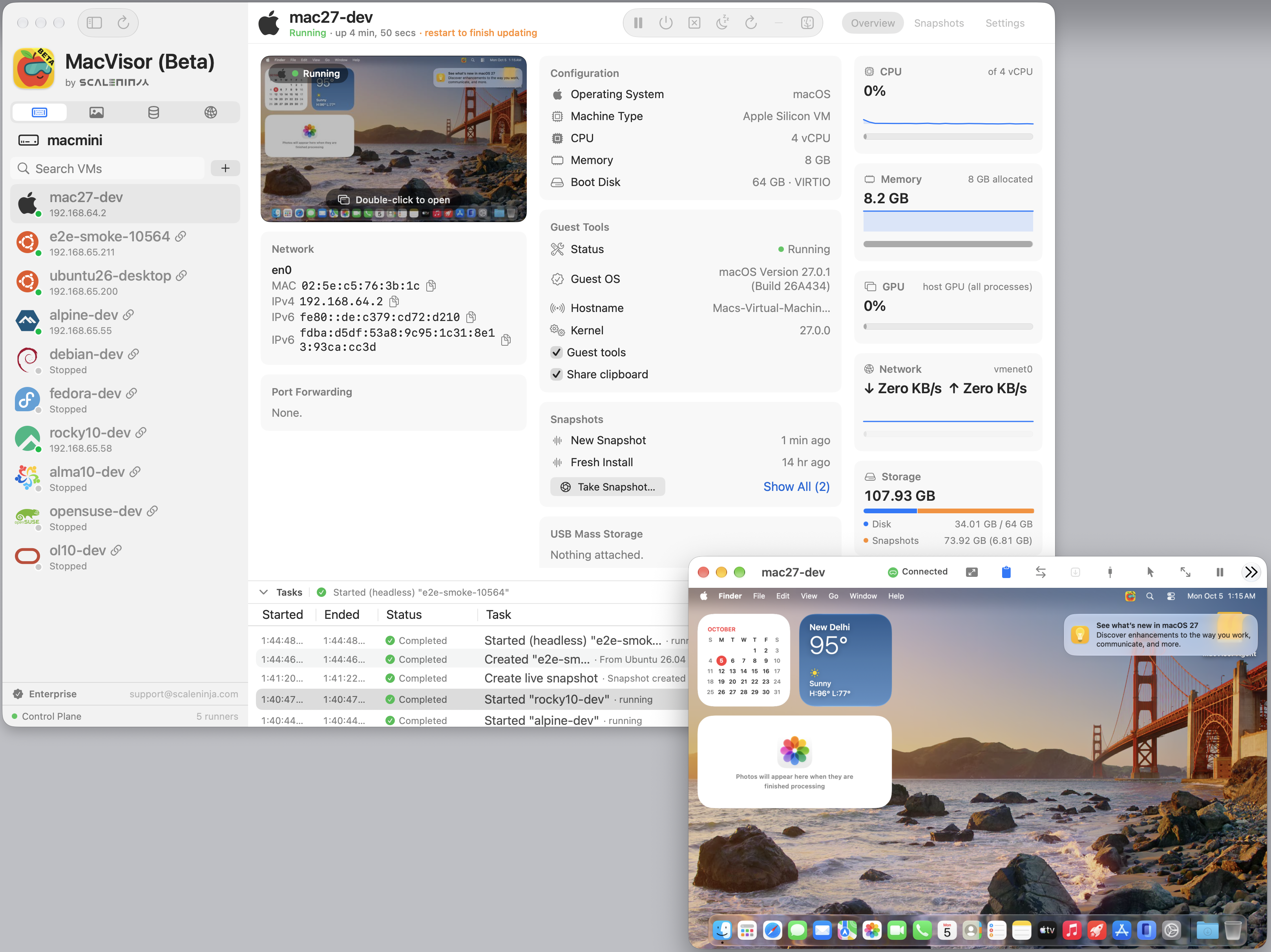1271x952 pixels.
Task: Toggle the sidebar panel icon
Action: (x=94, y=23)
